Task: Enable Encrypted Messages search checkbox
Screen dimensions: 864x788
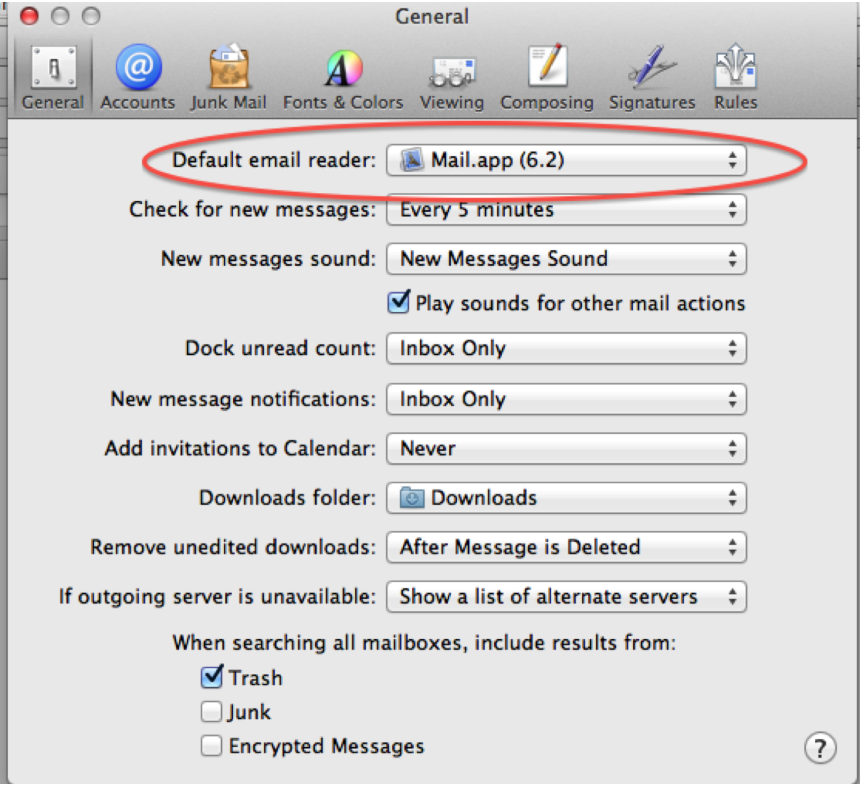Action: point(212,746)
